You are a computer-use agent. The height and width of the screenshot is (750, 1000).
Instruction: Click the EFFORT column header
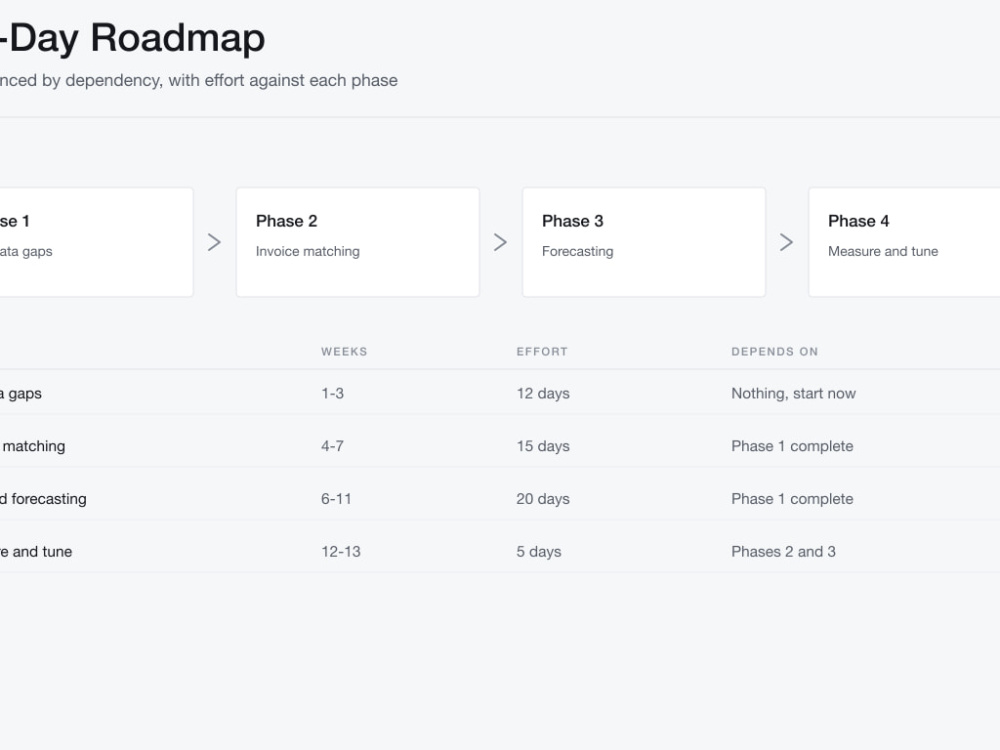click(542, 351)
